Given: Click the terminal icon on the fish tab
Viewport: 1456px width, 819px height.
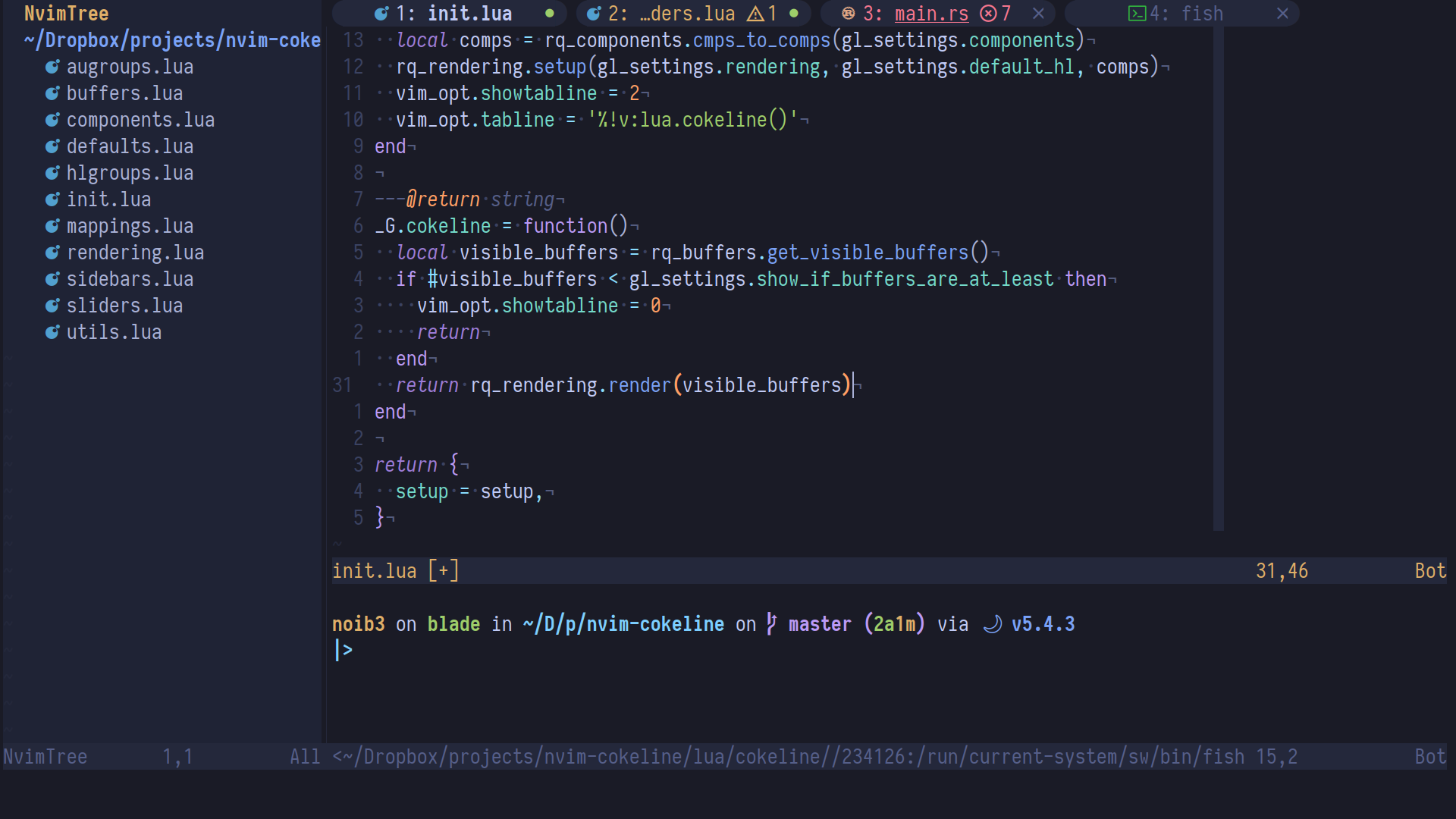Looking at the screenshot, I should tap(1137, 14).
